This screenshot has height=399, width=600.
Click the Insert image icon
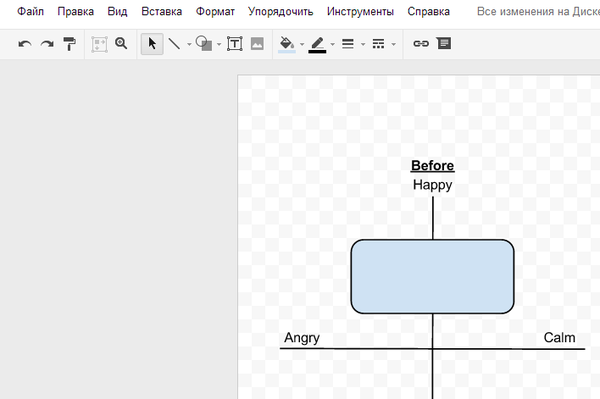[x=257, y=44]
